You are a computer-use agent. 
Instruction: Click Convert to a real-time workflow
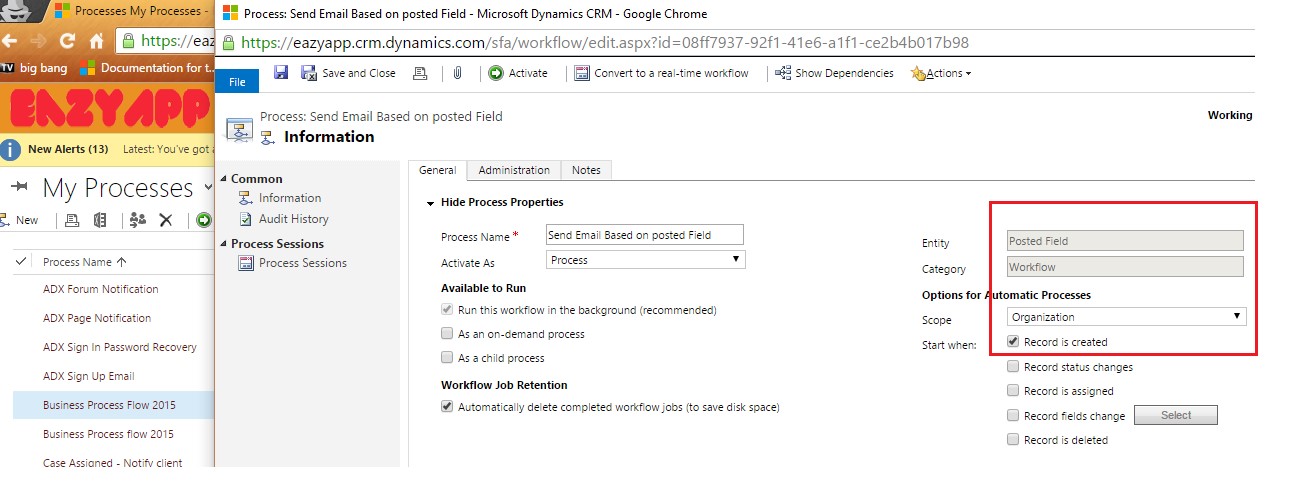(x=661, y=73)
